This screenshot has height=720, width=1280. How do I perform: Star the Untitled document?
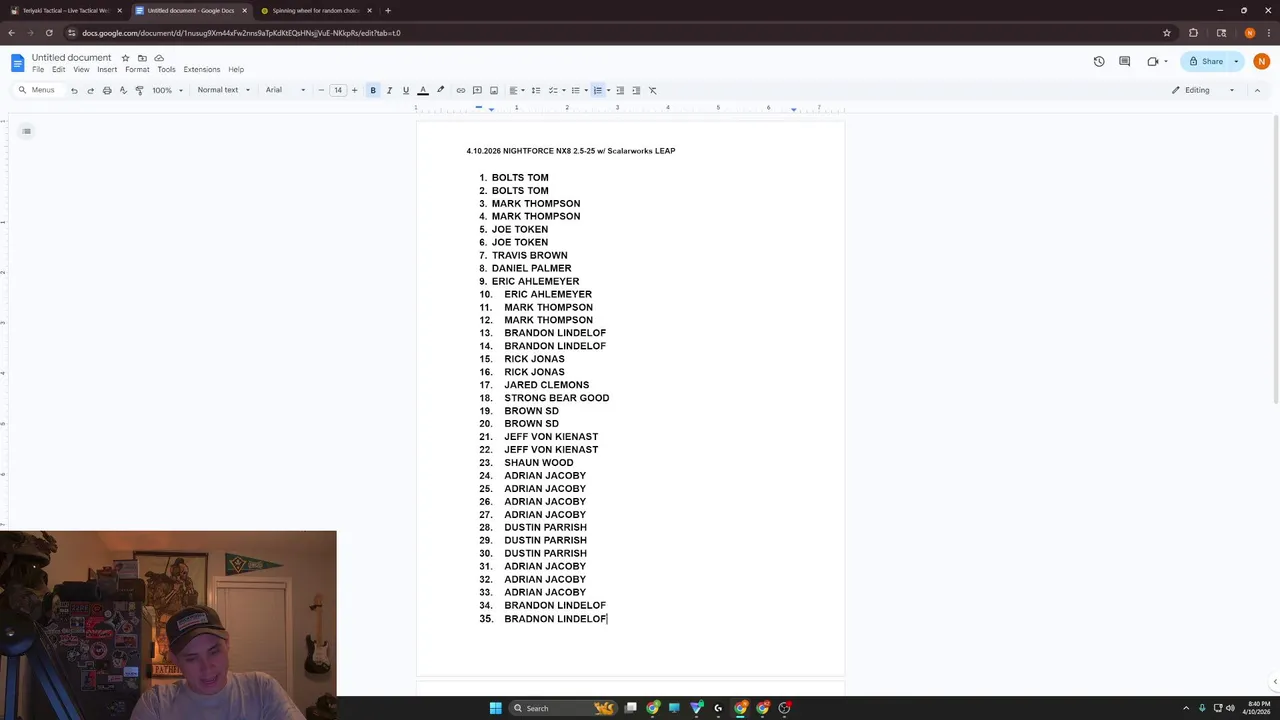(126, 58)
